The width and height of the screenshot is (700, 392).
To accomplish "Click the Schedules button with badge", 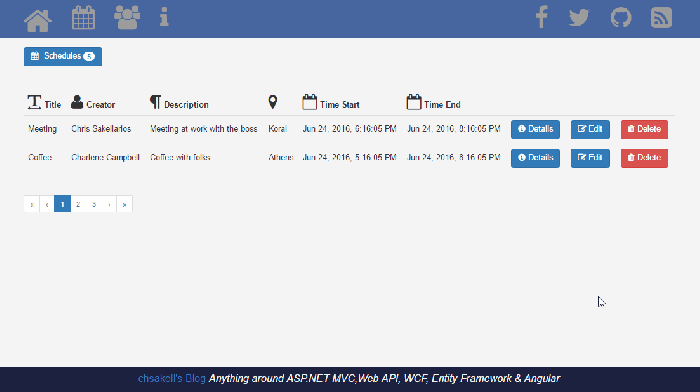I will pyautogui.click(x=63, y=56).
